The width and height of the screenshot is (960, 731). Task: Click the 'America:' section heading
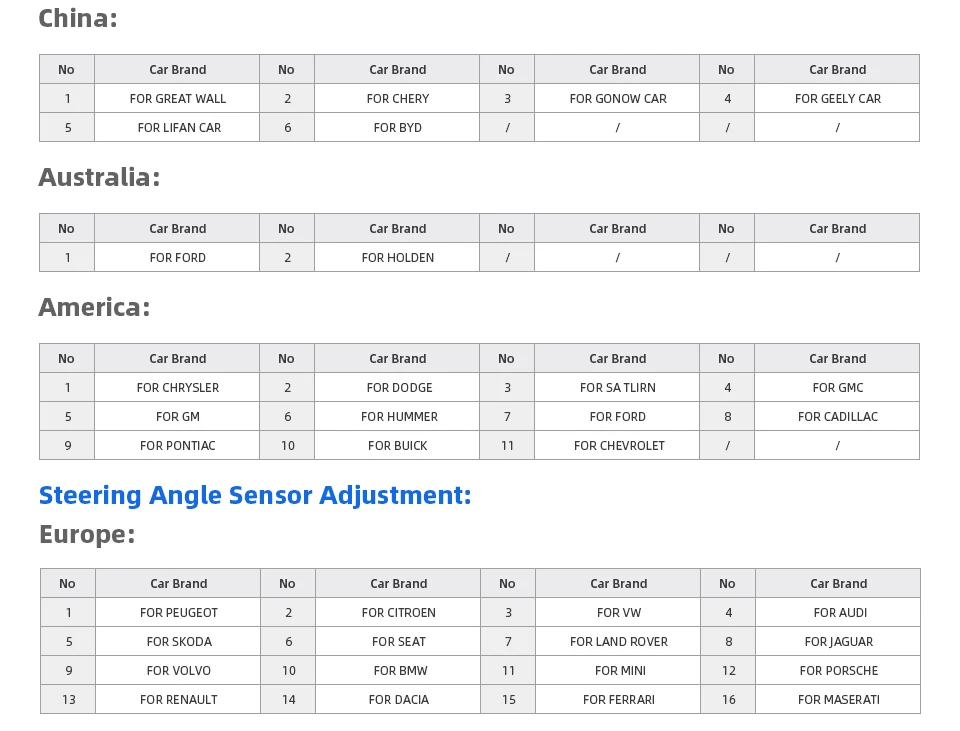[94, 307]
